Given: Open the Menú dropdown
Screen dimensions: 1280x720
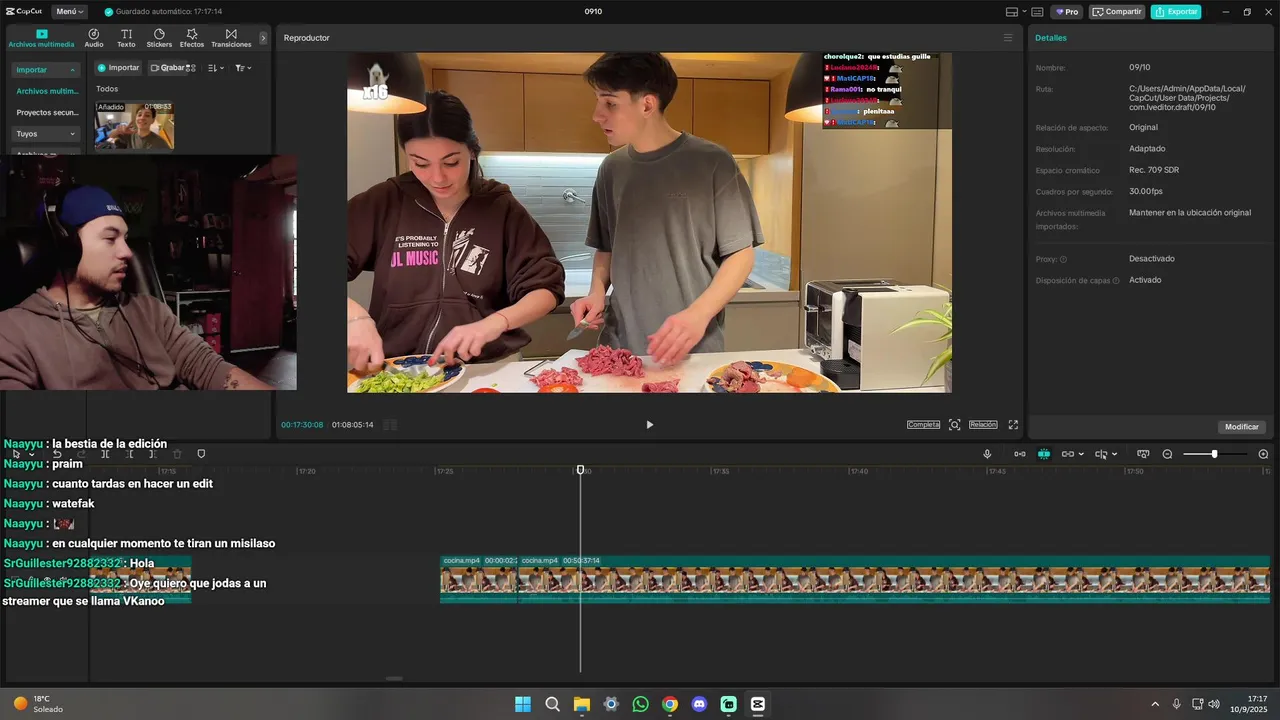Looking at the screenshot, I should point(69,12).
